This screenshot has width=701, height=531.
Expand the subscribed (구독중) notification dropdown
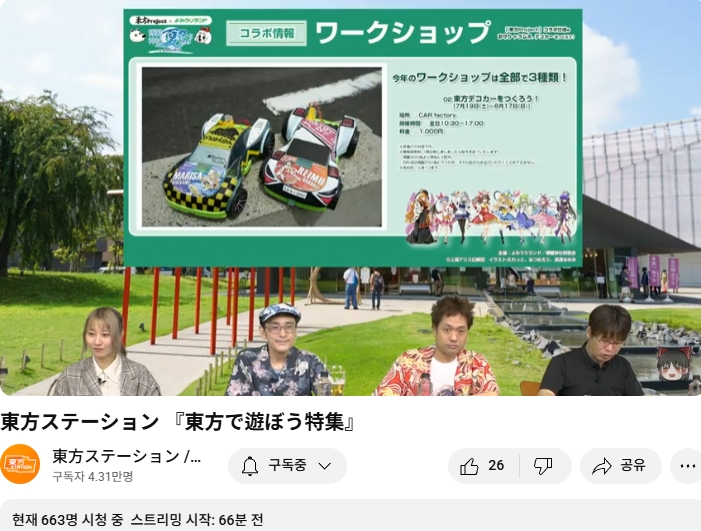(x=287, y=466)
